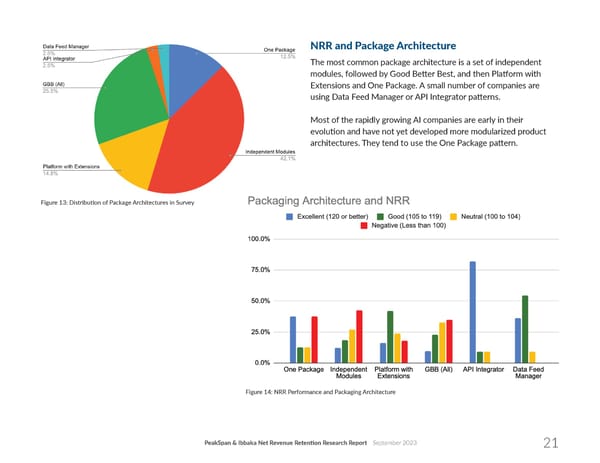Click the PeakSpan & Ibbaka report footer text

(282, 442)
